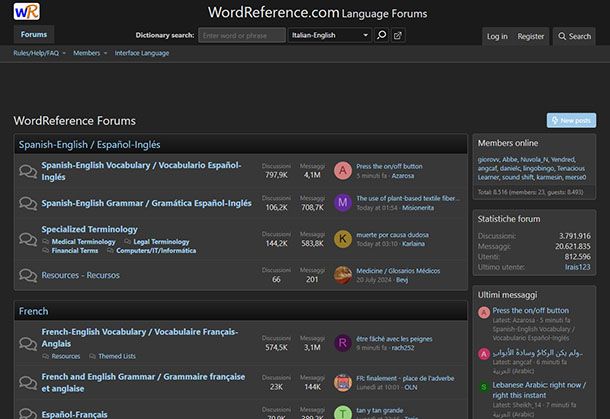Open Lebanese Arabic: right now thread
This screenshot has height=419, width=610.
pos(539,390)
